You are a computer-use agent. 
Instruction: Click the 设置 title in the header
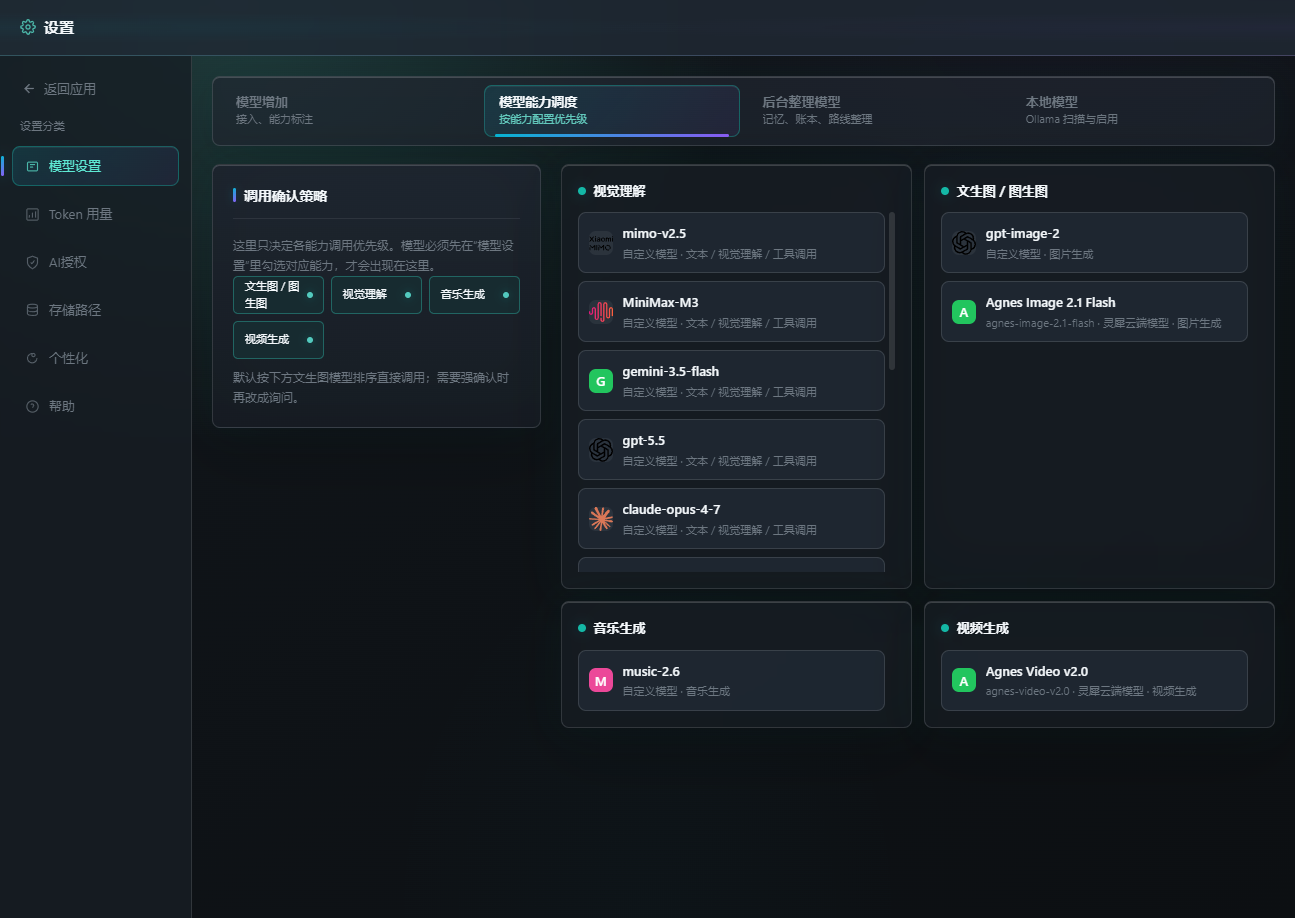click(59, 28)
